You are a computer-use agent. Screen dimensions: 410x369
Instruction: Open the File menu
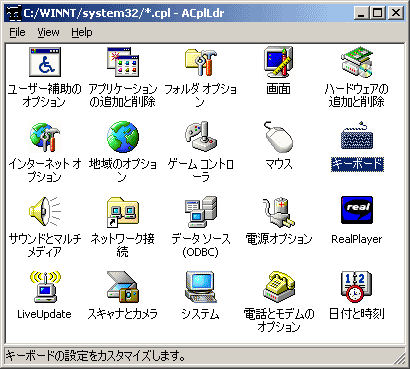(17, 32)
